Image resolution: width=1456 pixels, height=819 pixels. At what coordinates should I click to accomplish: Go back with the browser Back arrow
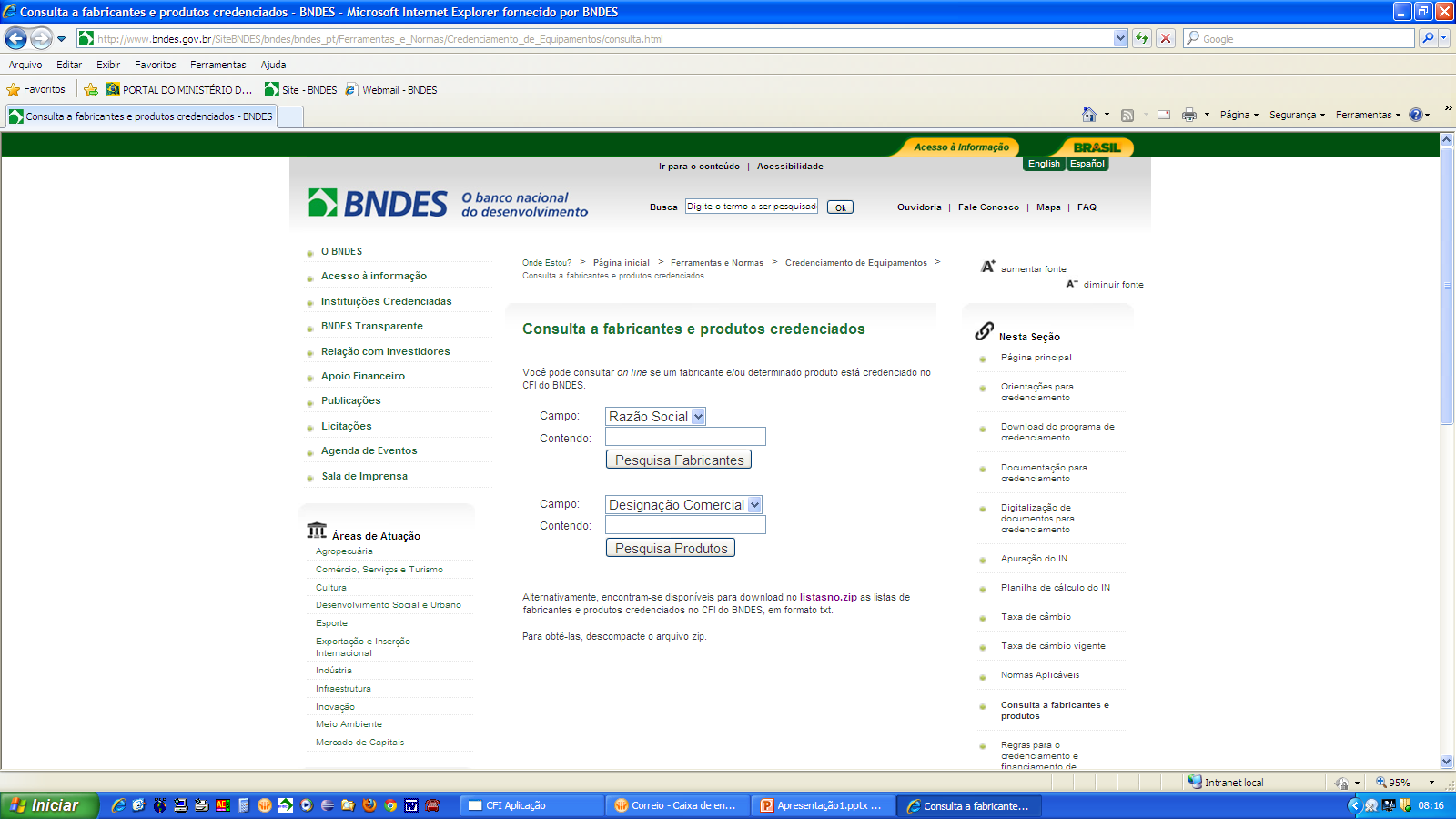coord(15,38)
